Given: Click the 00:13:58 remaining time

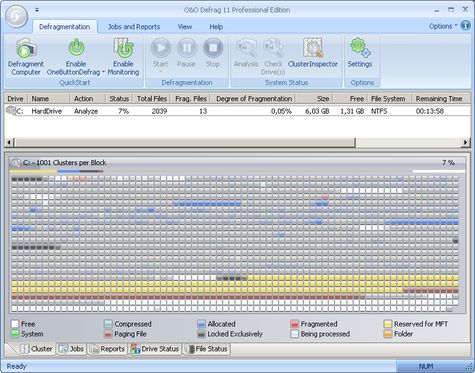Looking at the screenshot, I should point(430,111).
